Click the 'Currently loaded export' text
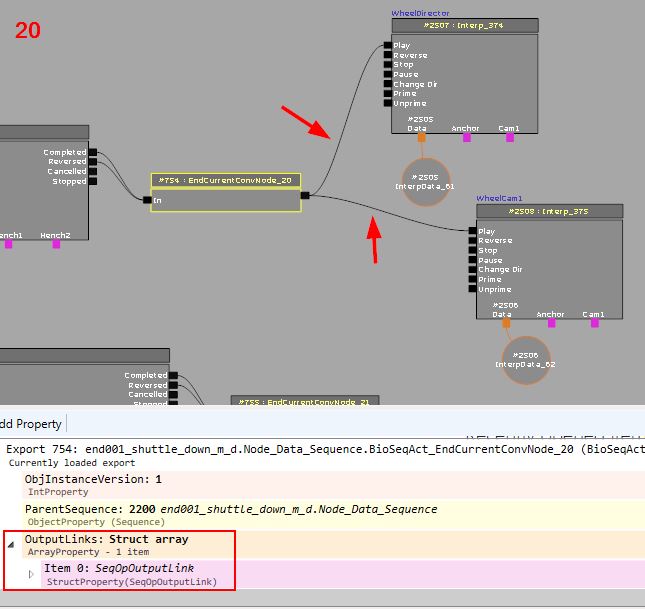645x609 pixels. (x=72, y=463)
